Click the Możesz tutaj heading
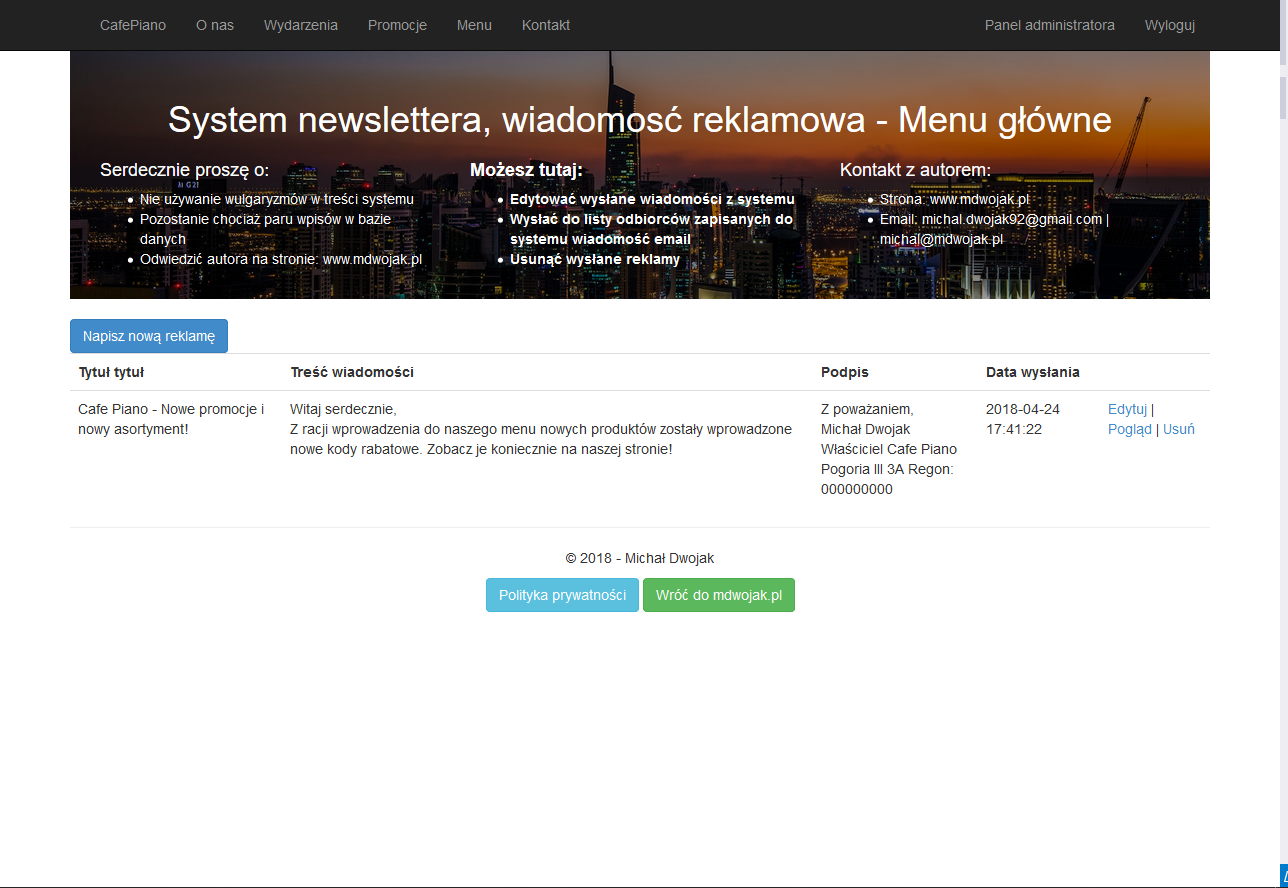Viewport: 1288px width, 888px height. (526, 170)
